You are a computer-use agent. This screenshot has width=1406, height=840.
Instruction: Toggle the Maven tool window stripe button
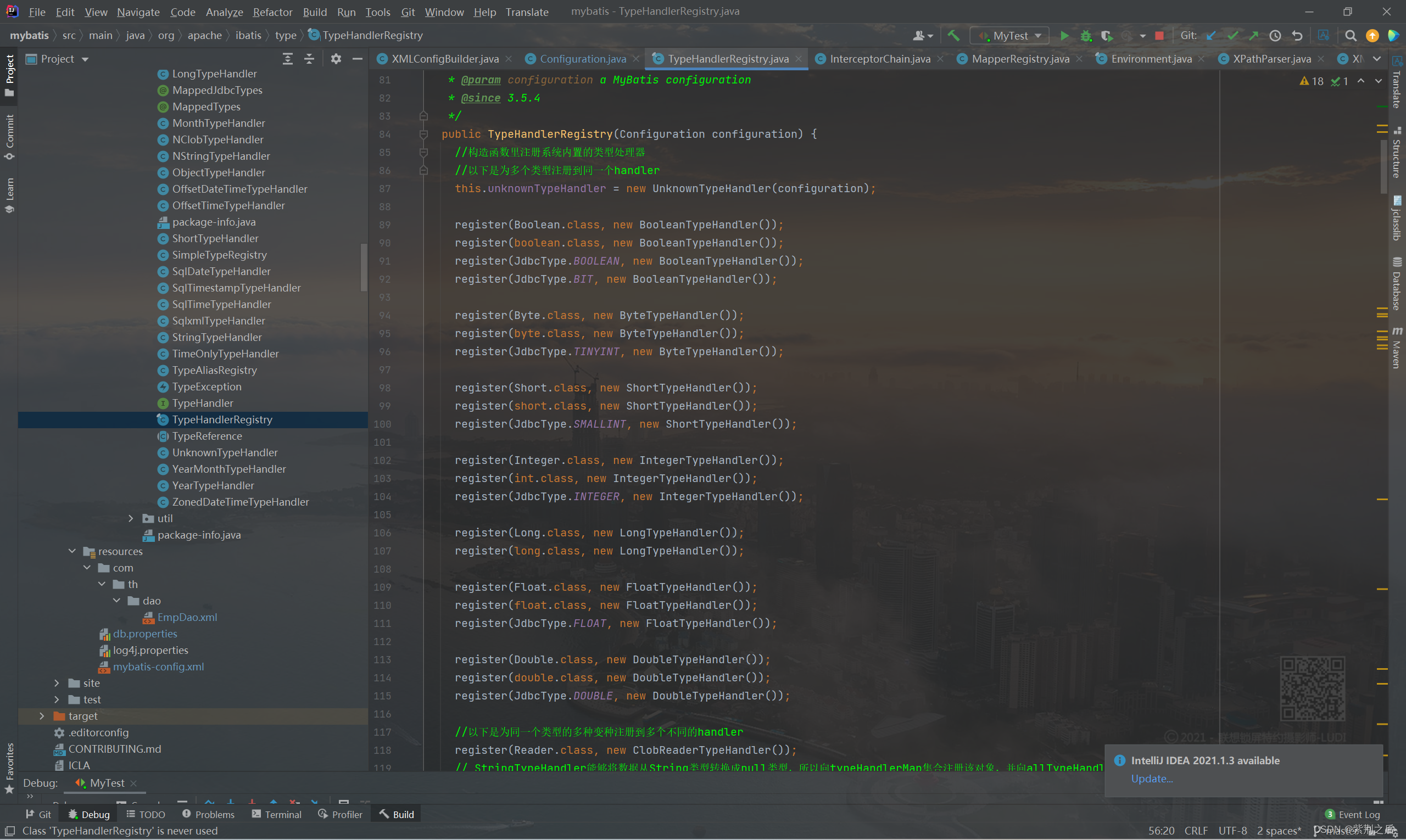click(1397, 348)
